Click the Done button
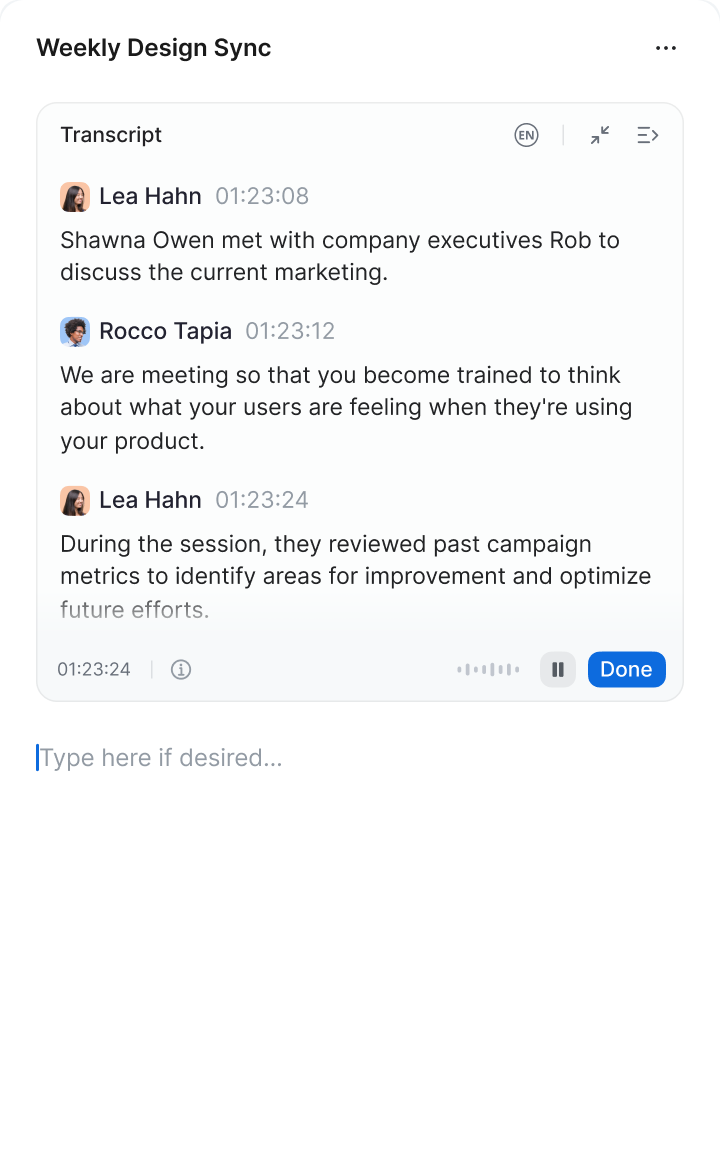This screenshot has height=1167, width=720. point(626,670)
